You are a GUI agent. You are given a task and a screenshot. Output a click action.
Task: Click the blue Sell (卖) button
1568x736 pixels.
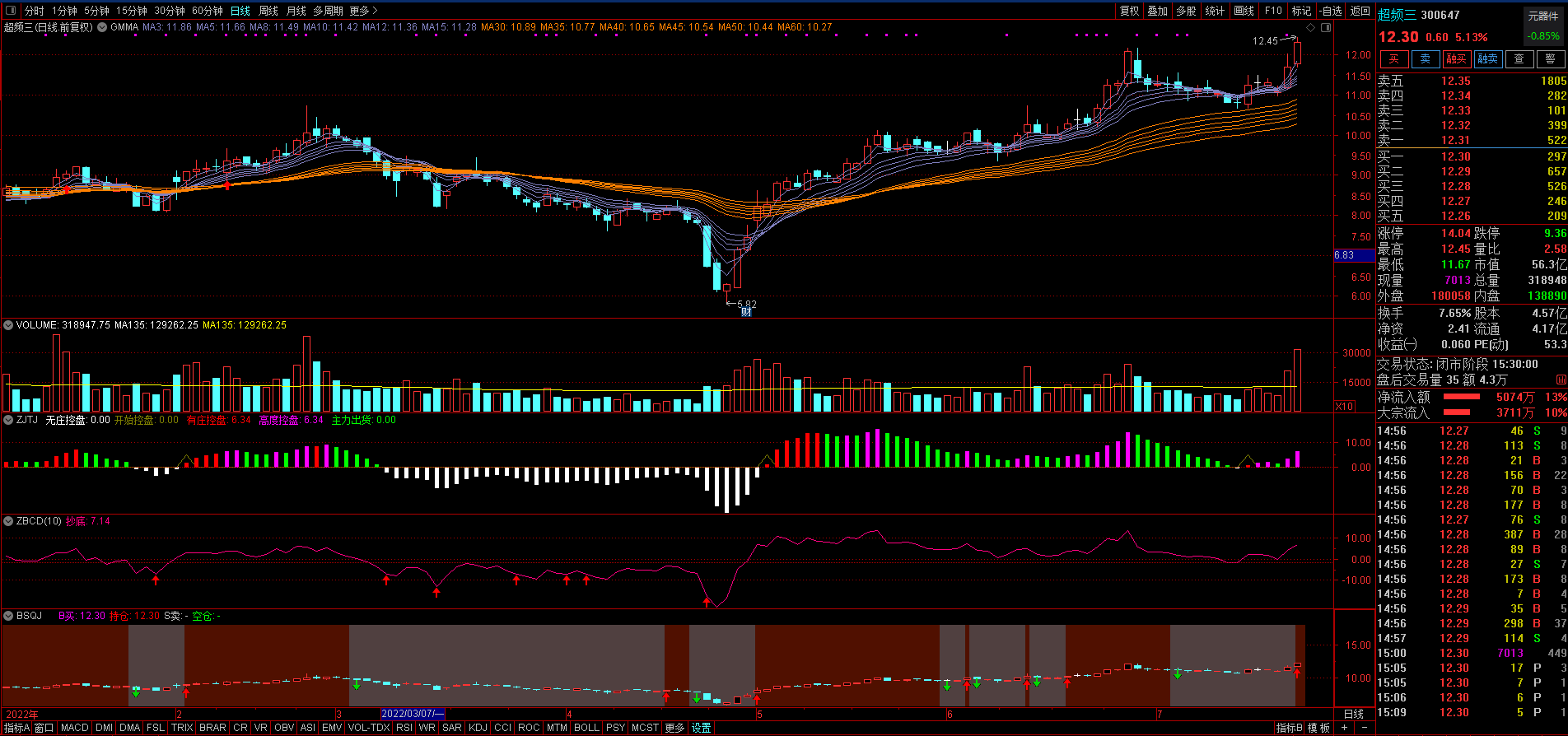[1426, 59]
